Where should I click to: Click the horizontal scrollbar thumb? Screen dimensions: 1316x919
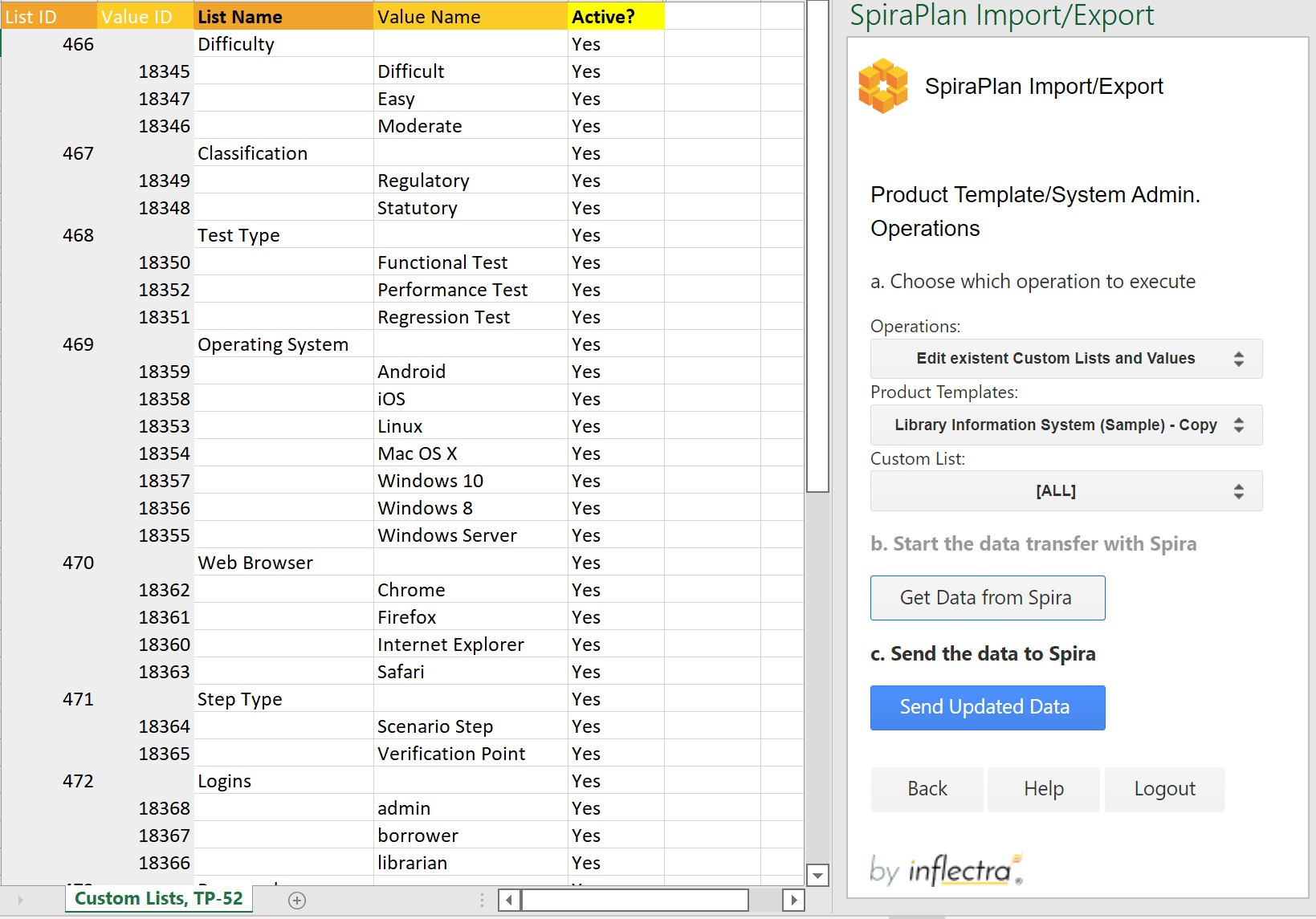coord(635,901)
